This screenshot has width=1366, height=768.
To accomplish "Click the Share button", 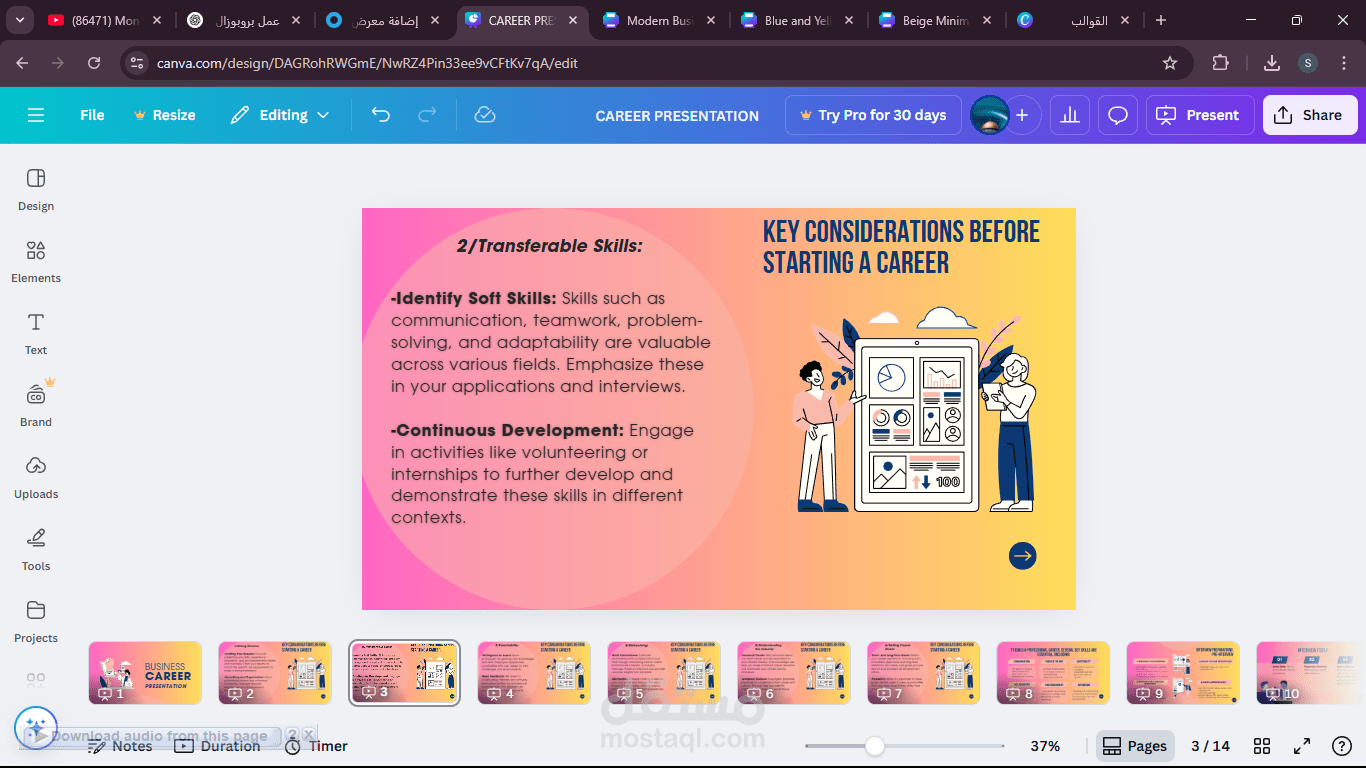I will [x=1310, y=115].
